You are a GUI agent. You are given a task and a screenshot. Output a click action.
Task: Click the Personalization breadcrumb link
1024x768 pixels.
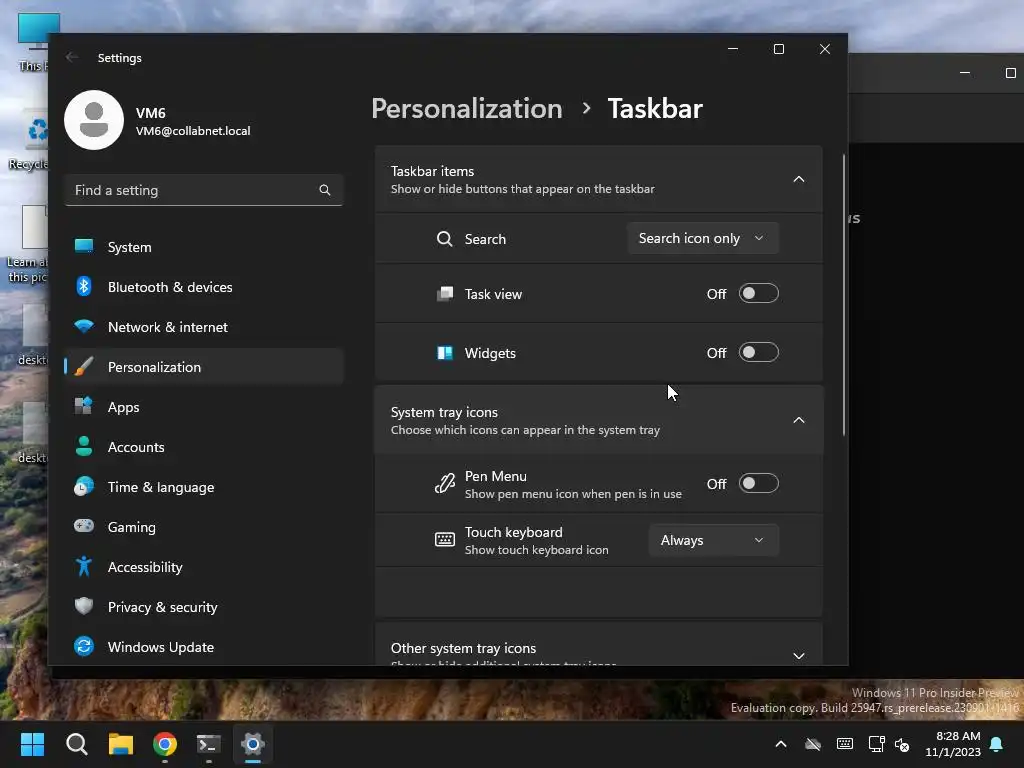pyautogui.click(x=467, y=108)
